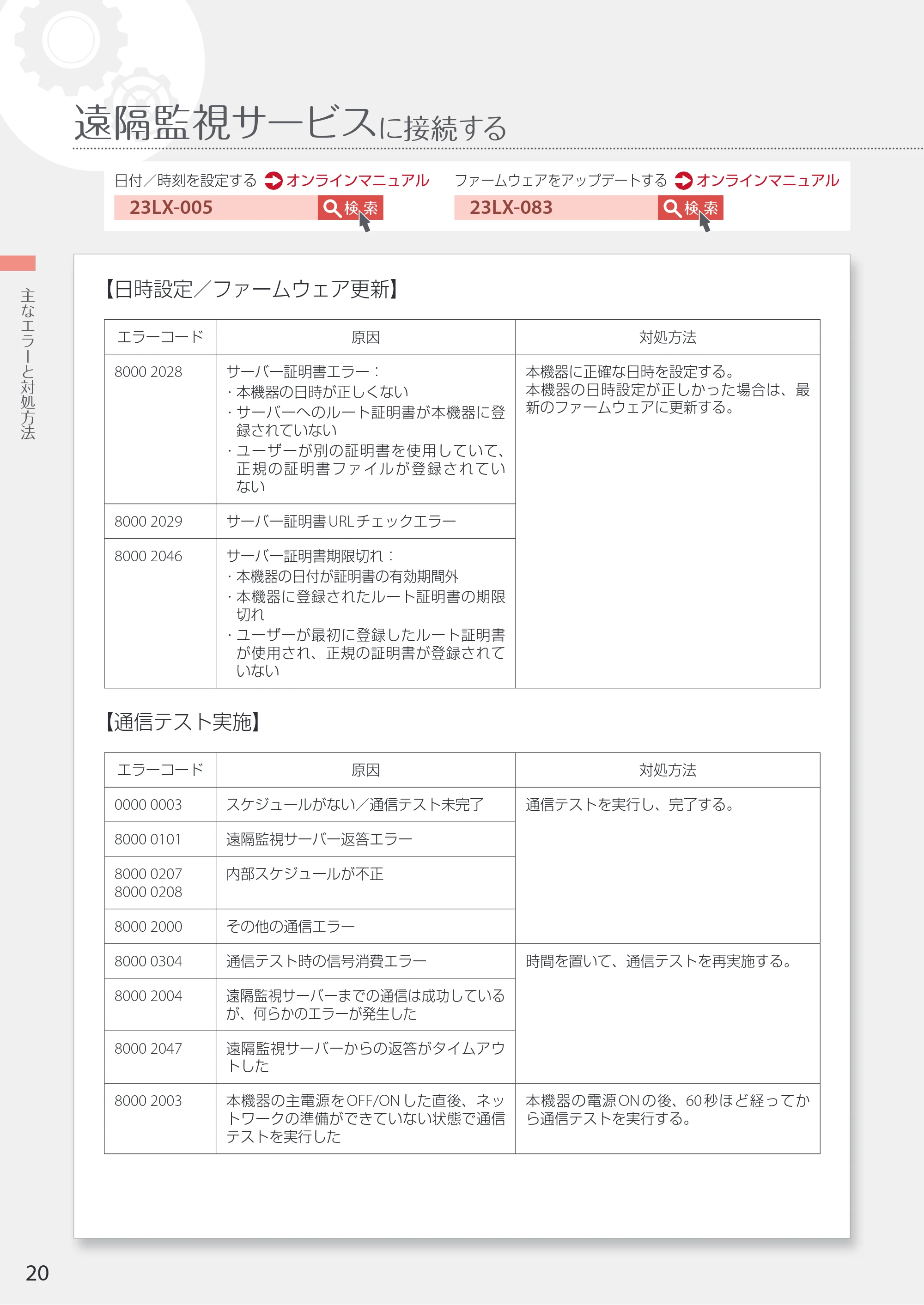Click サーバー証明書 URL チェックエラー cause text
924x1305 pixels.
(x=341, y=521)
